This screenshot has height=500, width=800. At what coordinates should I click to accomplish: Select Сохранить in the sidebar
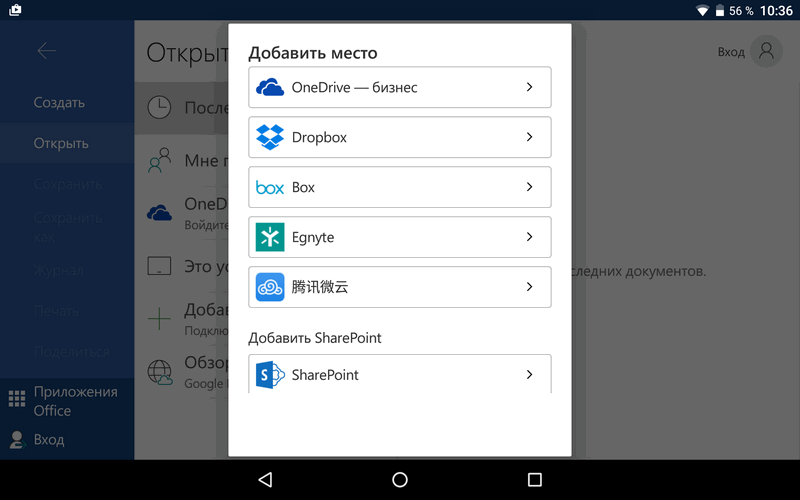[68, 184]
